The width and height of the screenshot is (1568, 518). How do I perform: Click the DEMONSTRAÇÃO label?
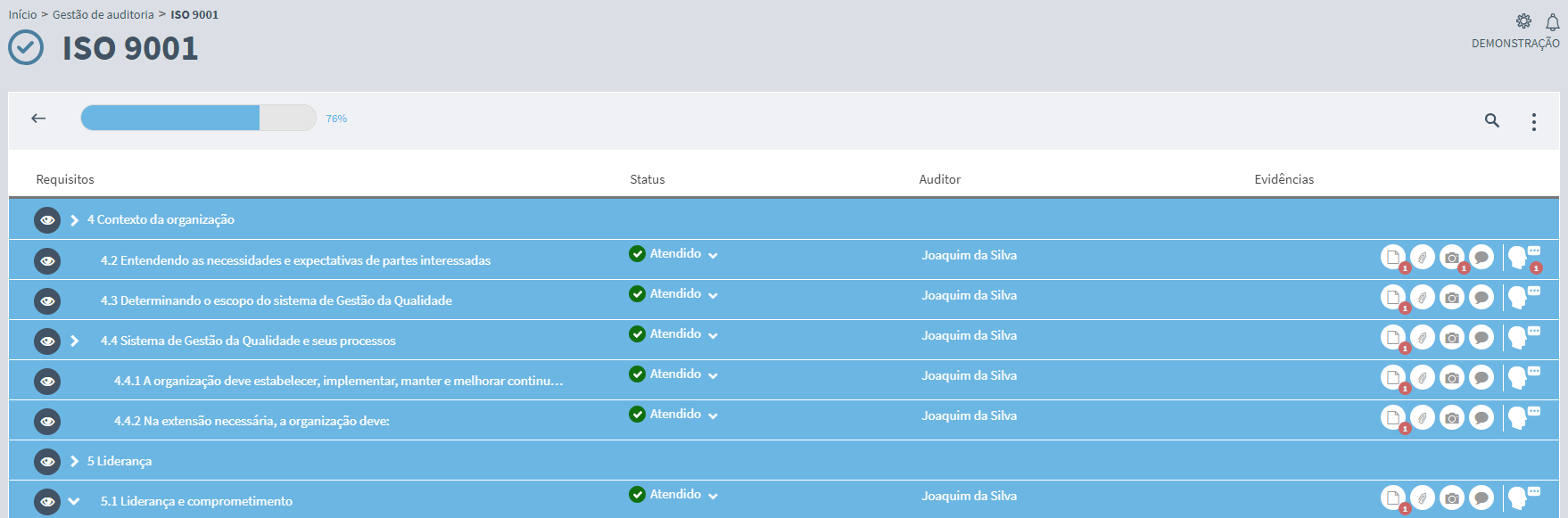(x=1515, y=44)
